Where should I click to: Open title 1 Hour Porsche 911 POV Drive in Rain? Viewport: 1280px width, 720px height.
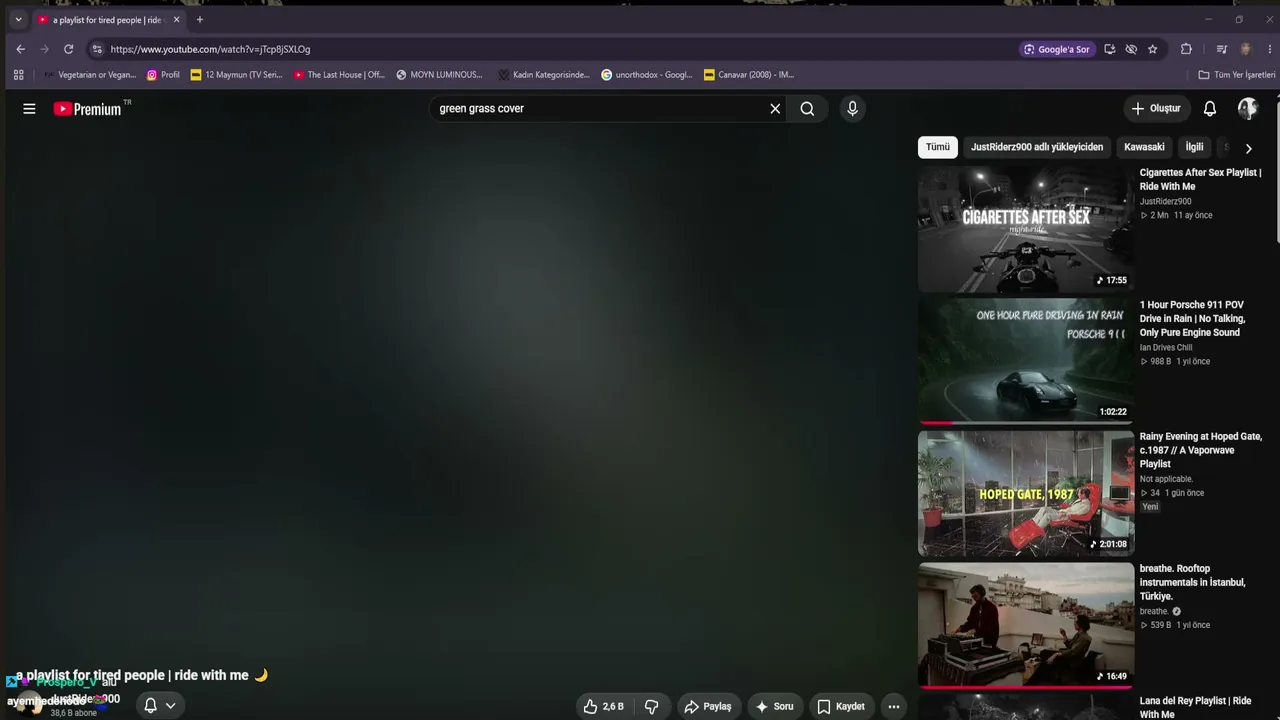coord(1192,318)
